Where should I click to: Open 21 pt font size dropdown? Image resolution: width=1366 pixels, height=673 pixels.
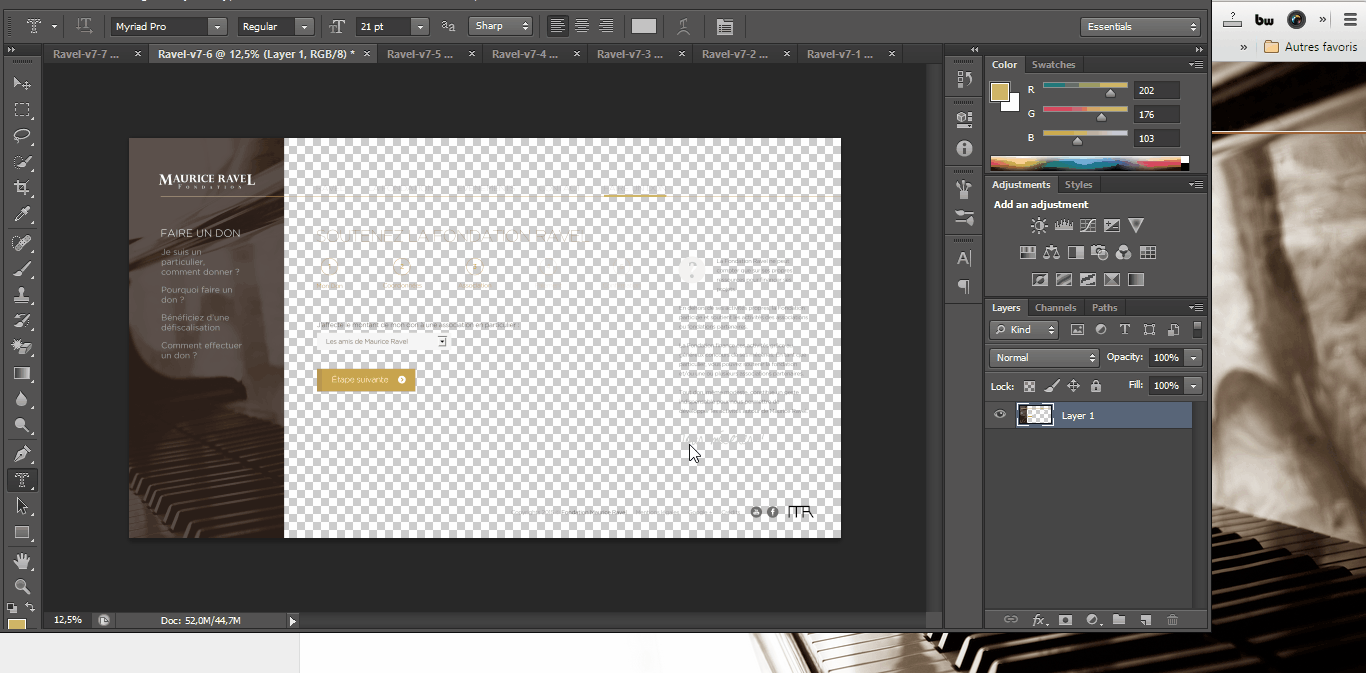pos(420,27)
